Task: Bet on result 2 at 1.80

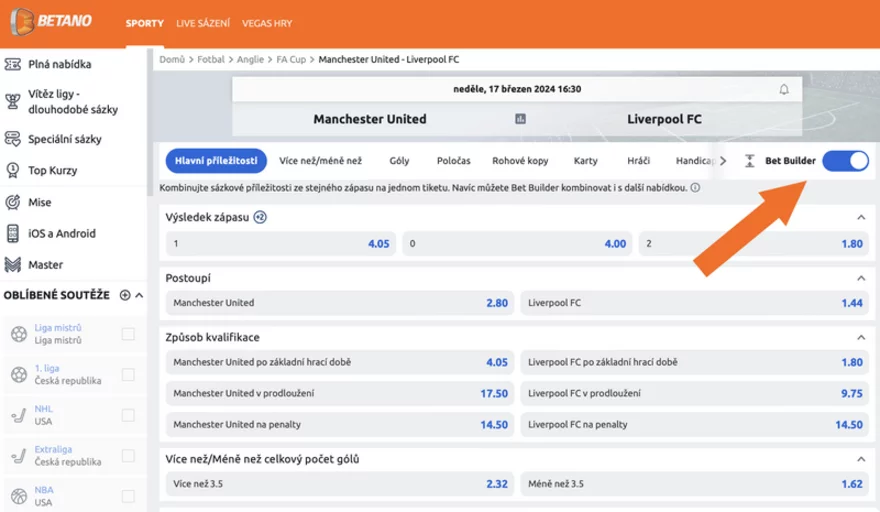Action: tap(754, 244)
